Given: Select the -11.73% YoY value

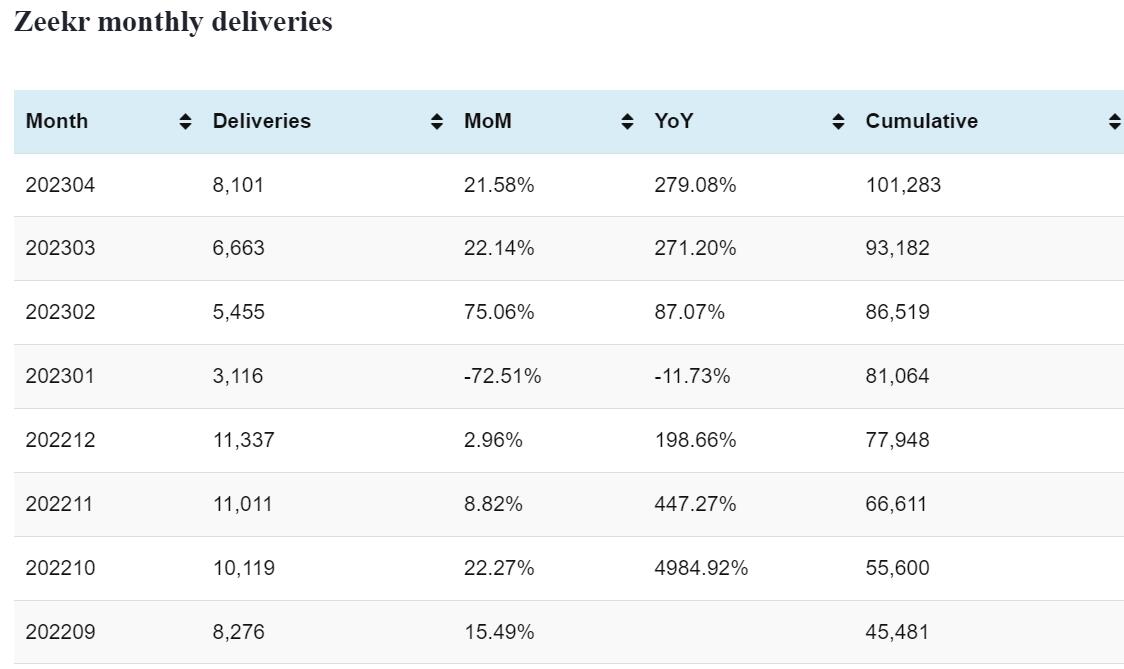Looking at the screenshot, I should coord(692,376).
